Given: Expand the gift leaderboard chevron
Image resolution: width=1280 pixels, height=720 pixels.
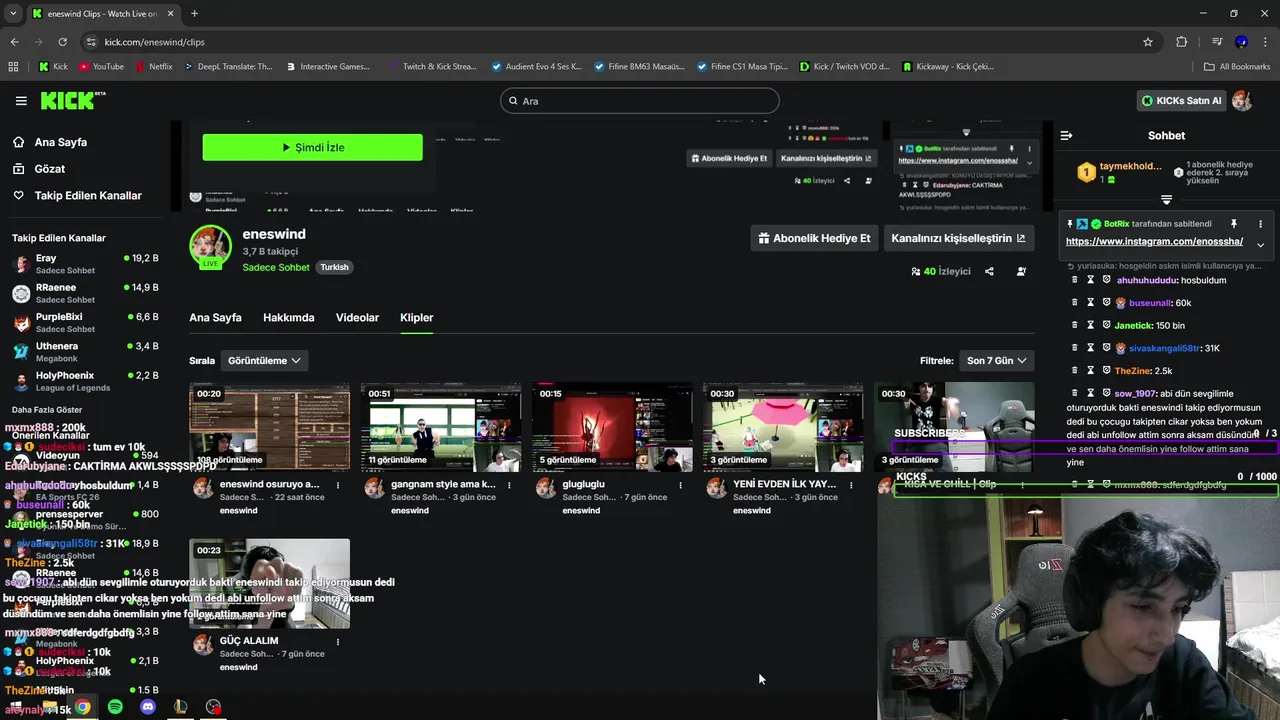Looking at the screenshot, I should pos(1166,200).
